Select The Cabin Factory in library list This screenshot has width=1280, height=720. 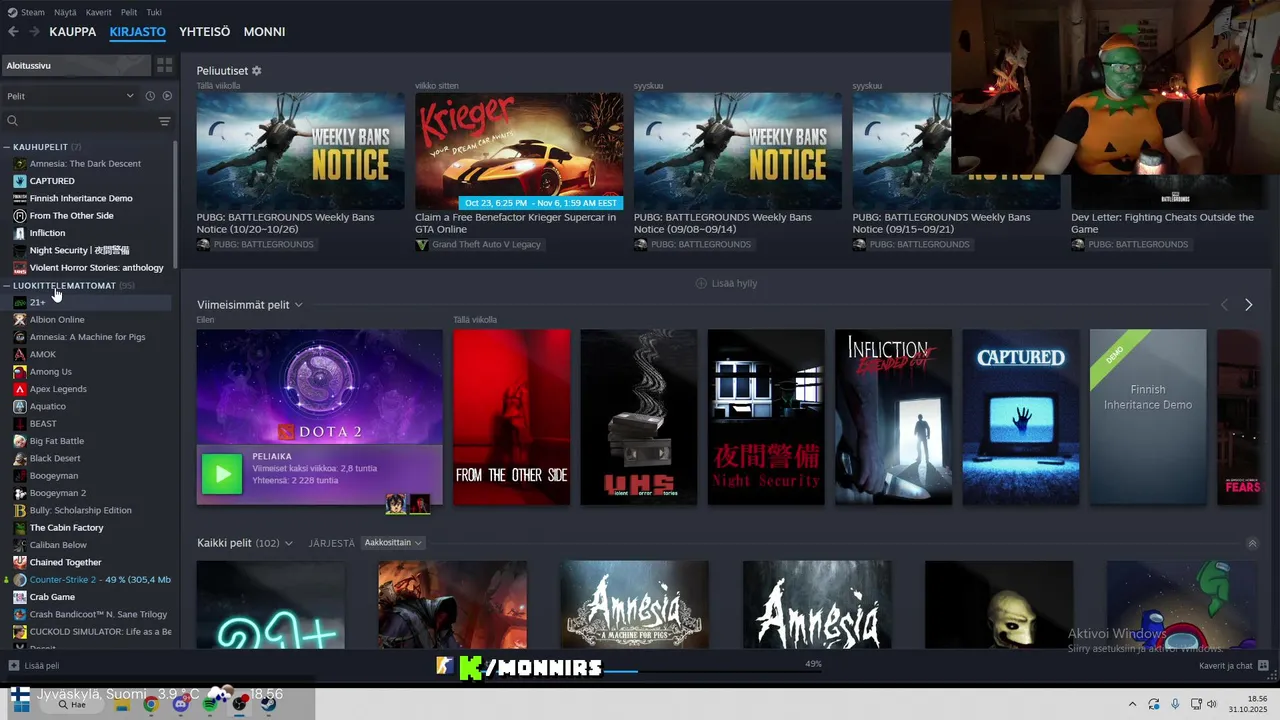pos(90,528)
